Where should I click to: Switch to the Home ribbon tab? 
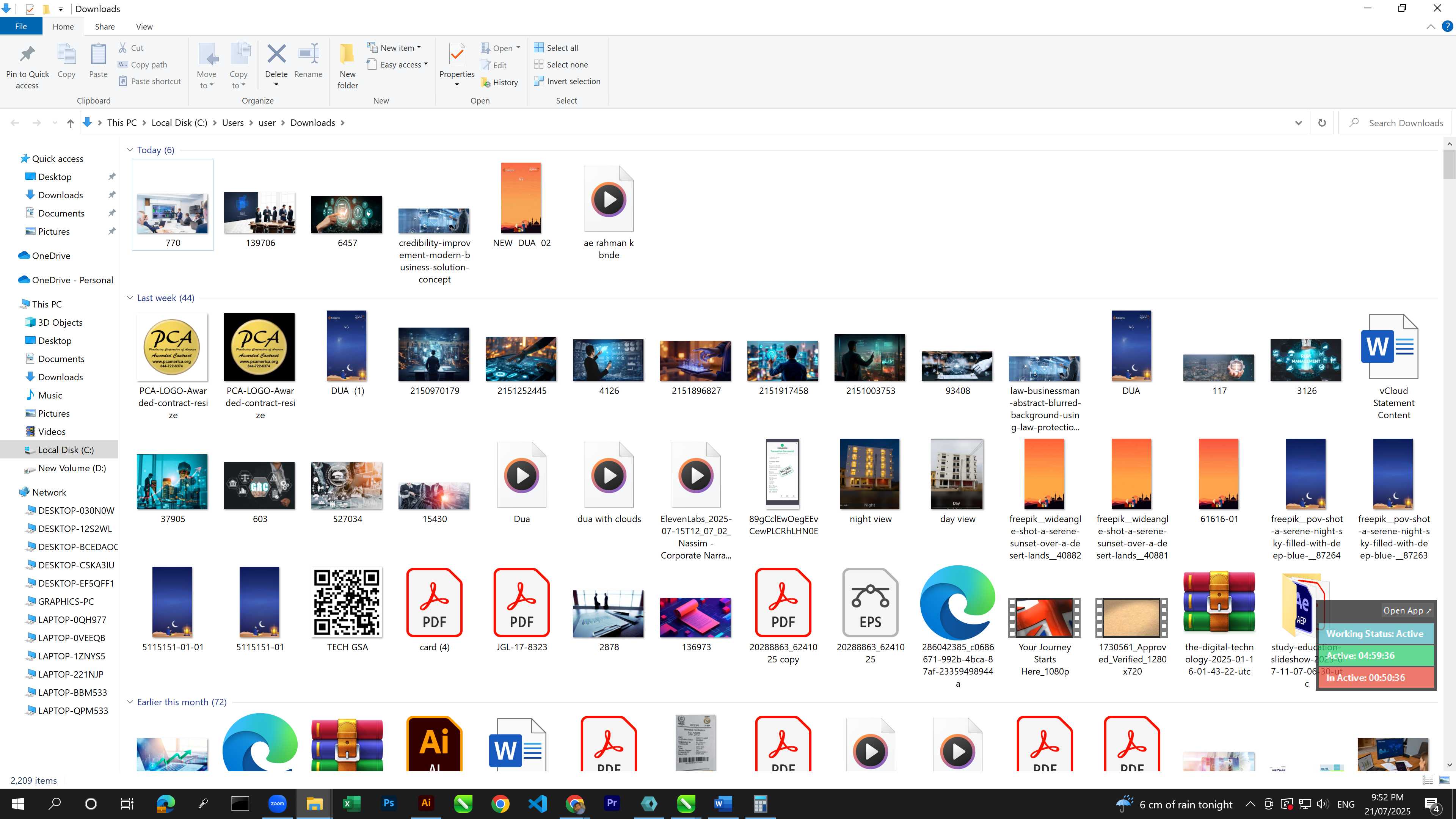(63, 27)
